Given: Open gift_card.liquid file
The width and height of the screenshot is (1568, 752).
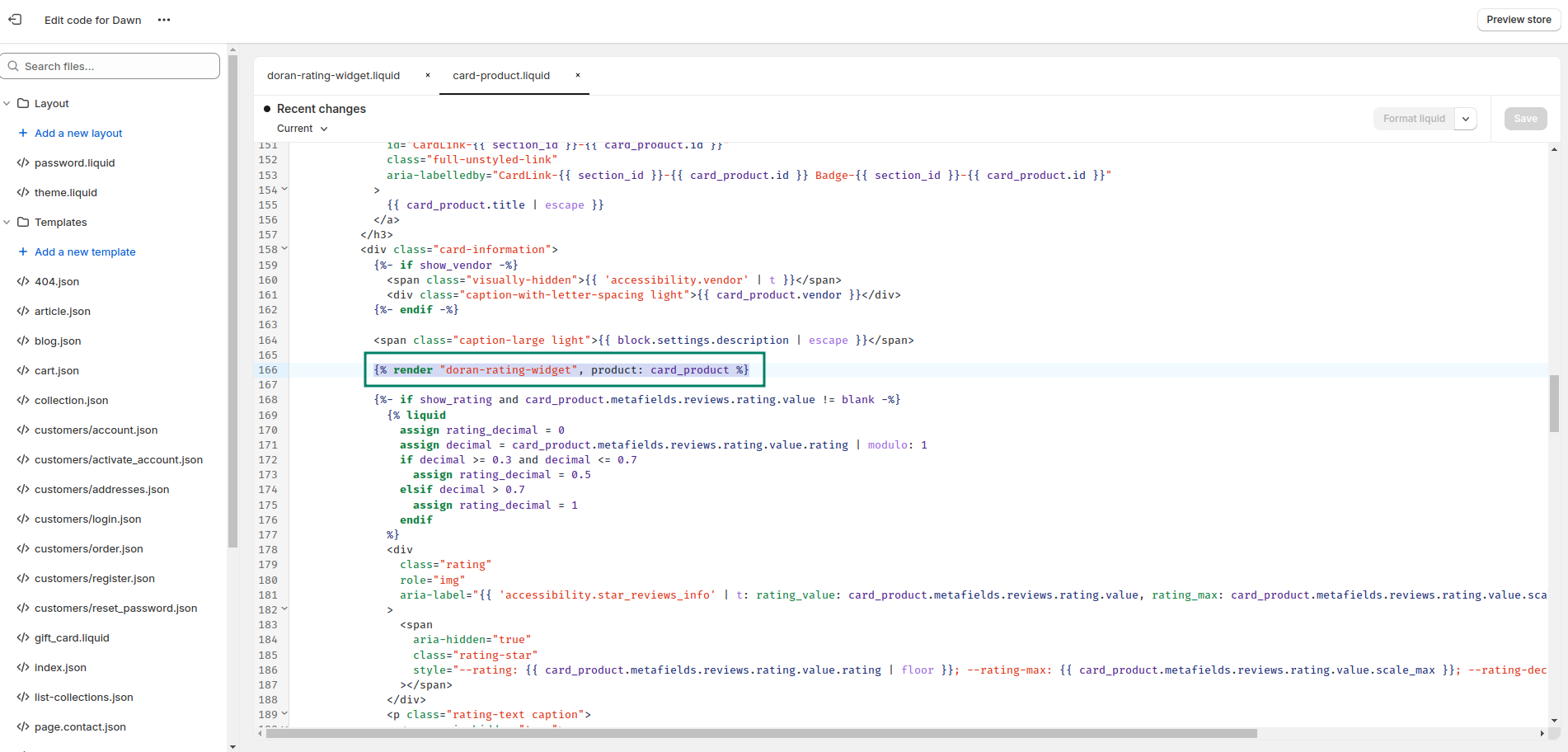Looking at the screenshot, I should pos(72,638).
